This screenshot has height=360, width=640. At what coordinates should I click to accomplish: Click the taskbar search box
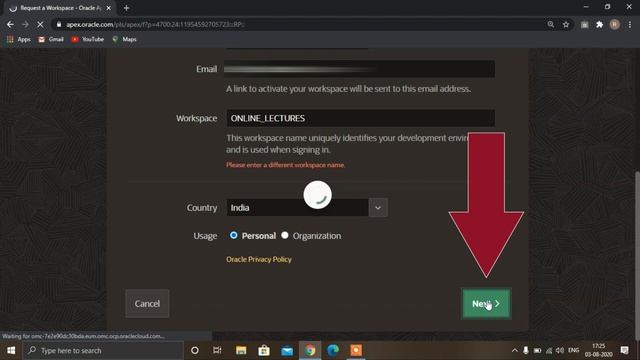coord(103,351)
